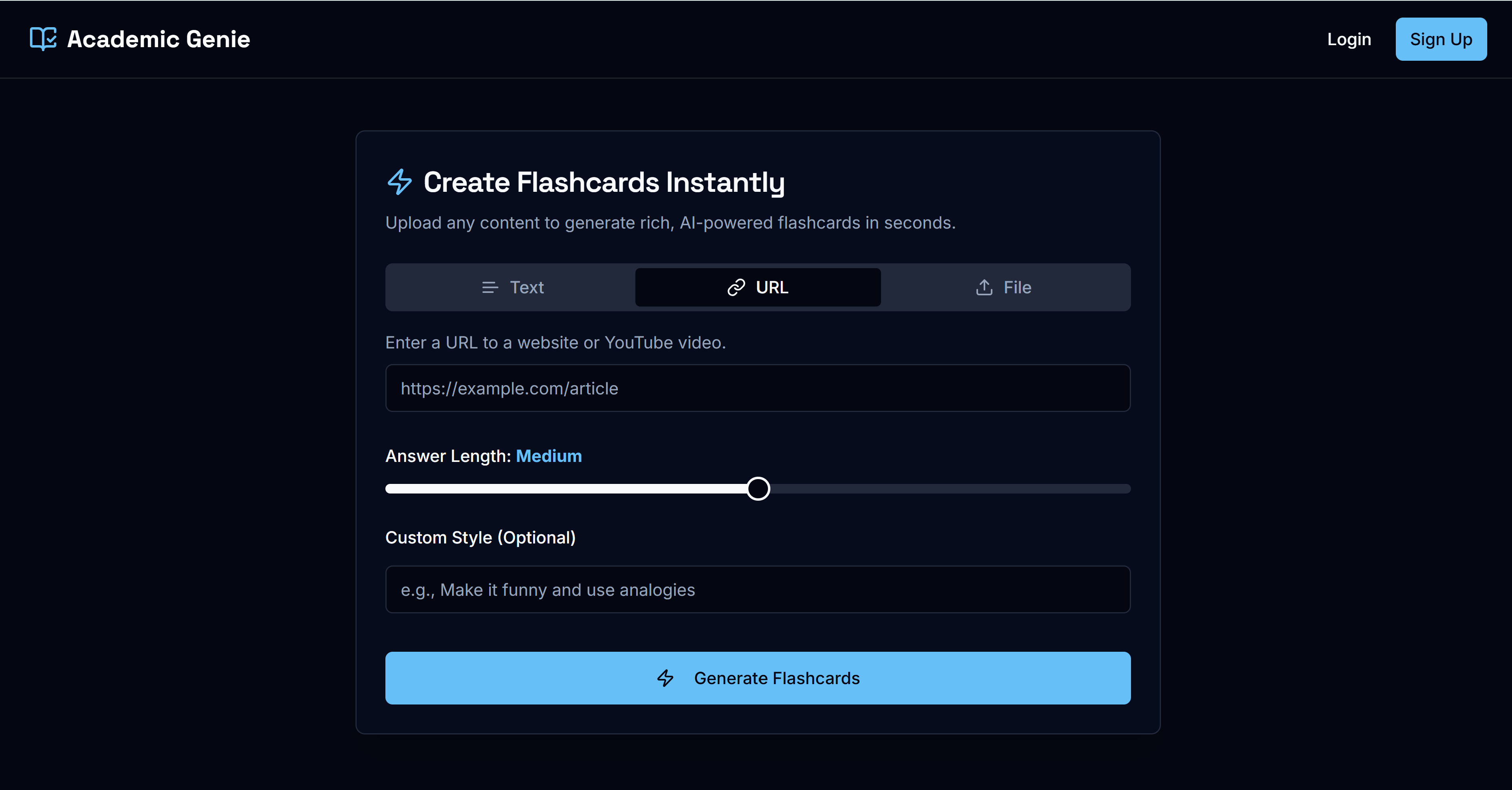Click the bolt icon inside Generate Flashcards button
Viewport: 1512px width, 790px height.
(666, 679)
